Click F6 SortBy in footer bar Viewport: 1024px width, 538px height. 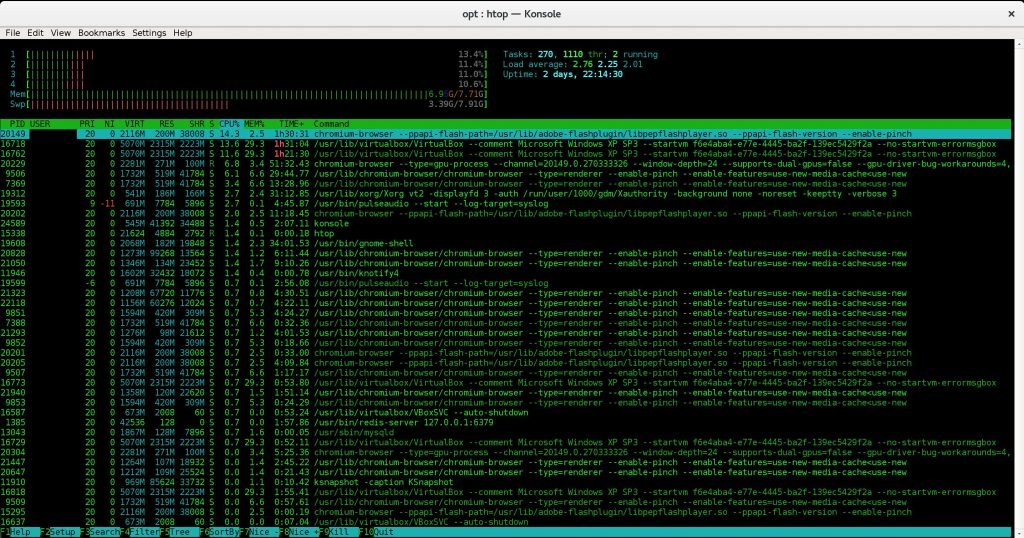(x=219, y=532)
